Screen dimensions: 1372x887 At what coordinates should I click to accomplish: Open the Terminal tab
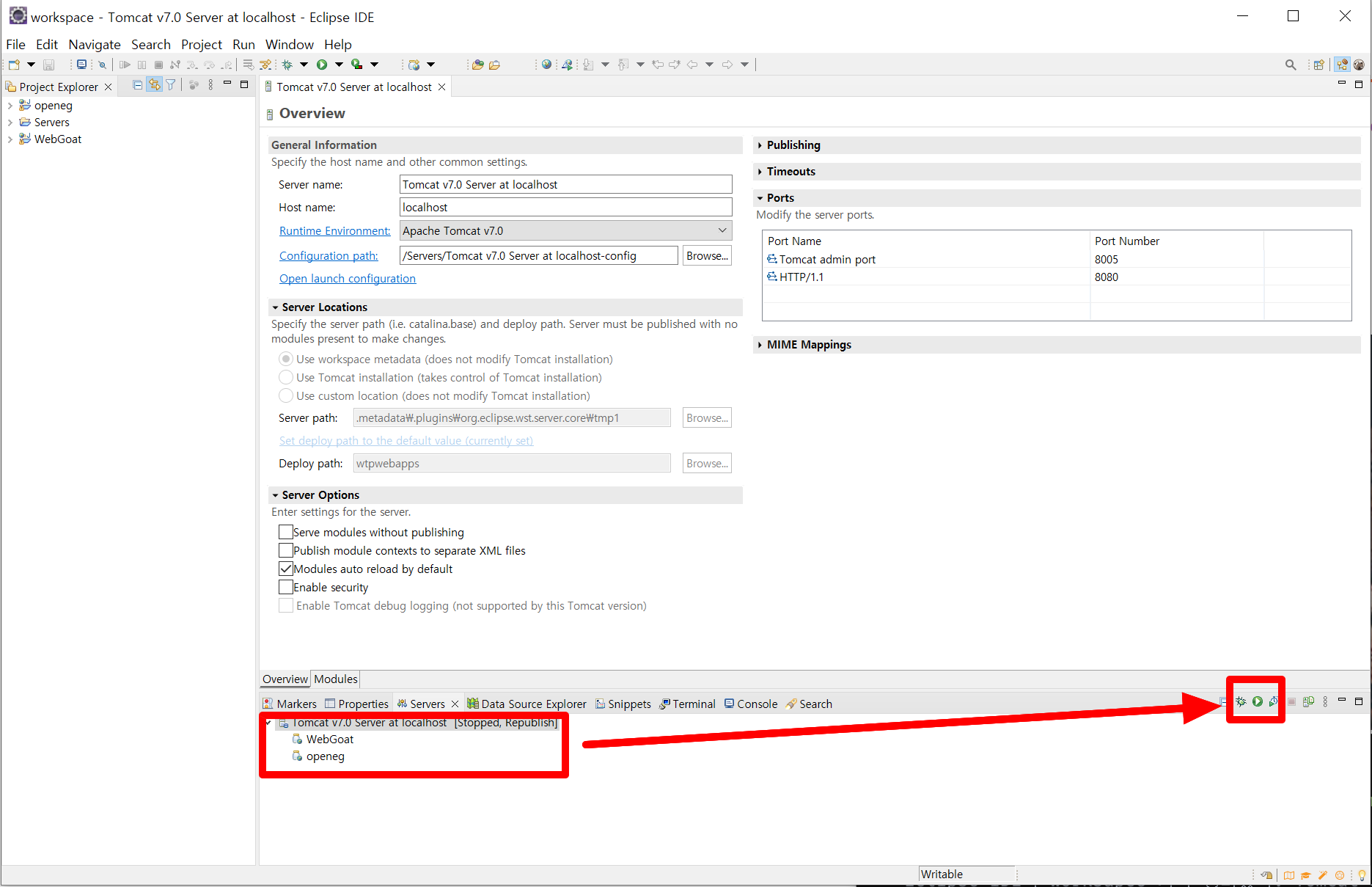688,704
